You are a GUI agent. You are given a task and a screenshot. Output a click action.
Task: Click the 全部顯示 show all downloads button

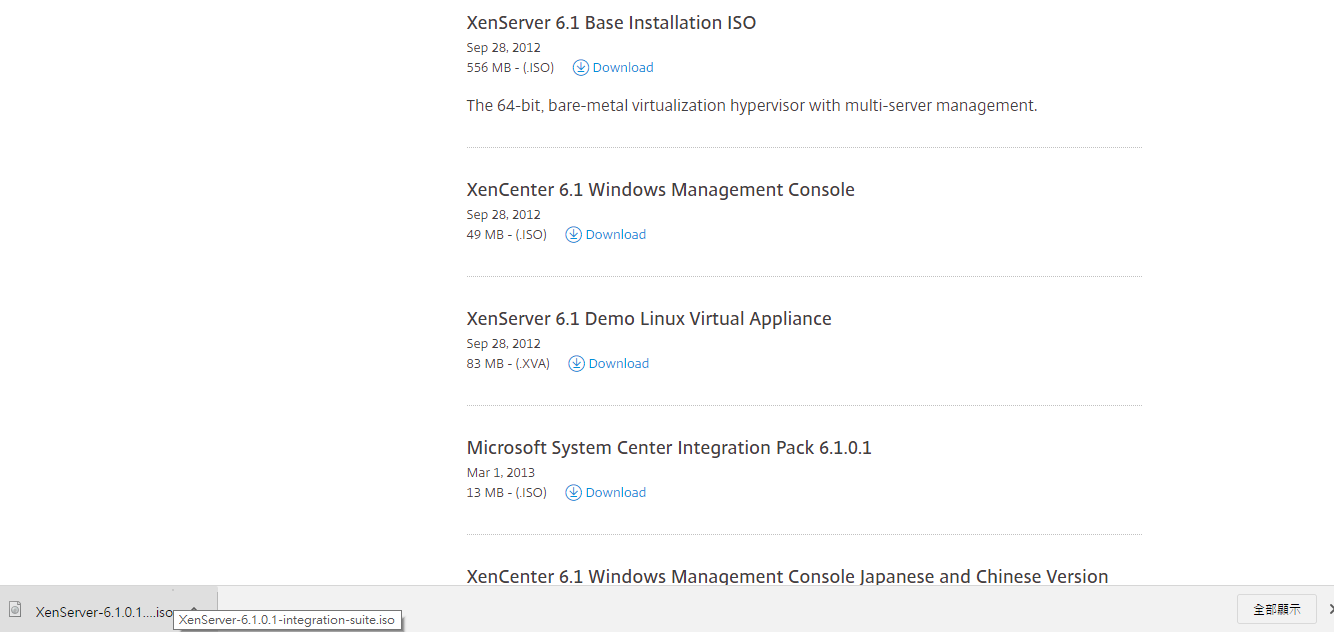coord(1277,609)
